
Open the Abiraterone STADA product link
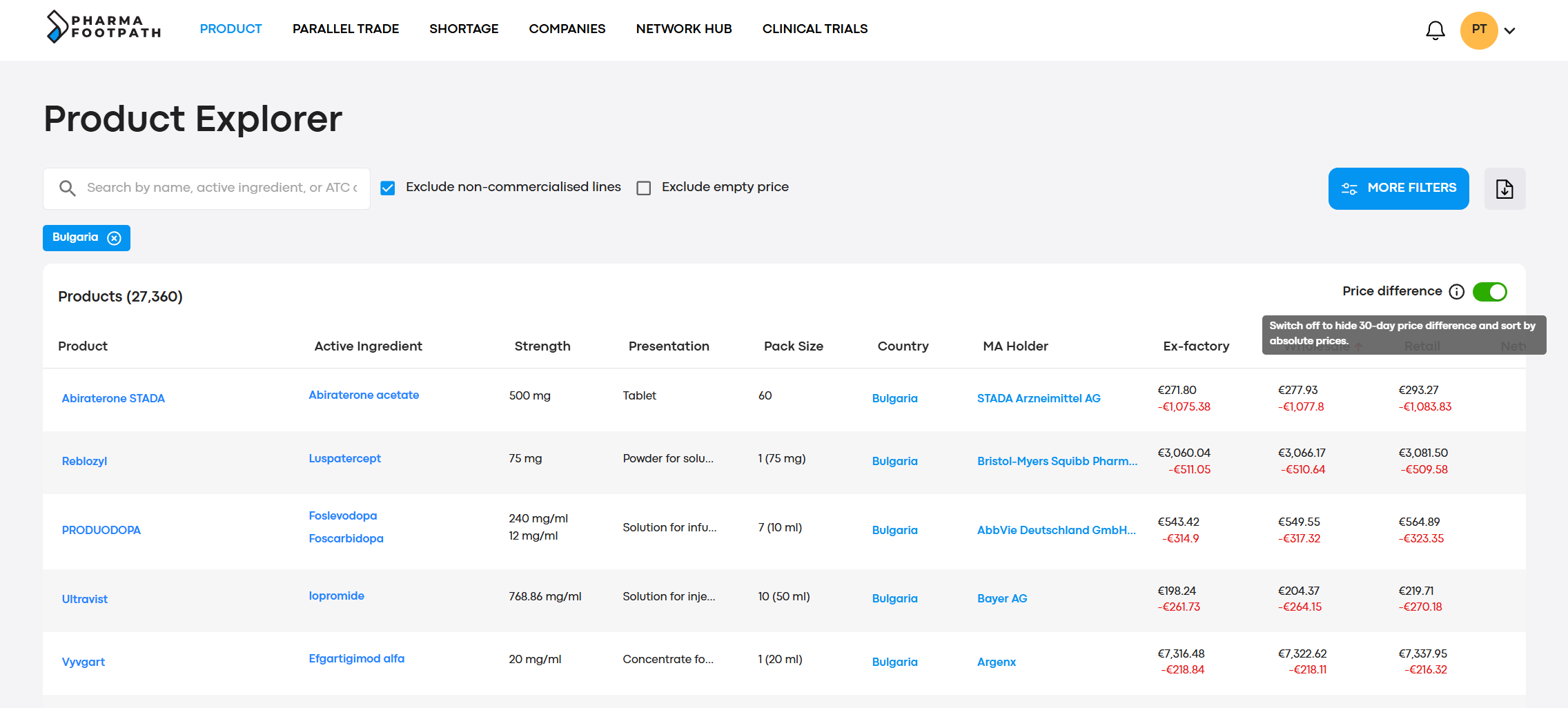click(x=113, y=399)
